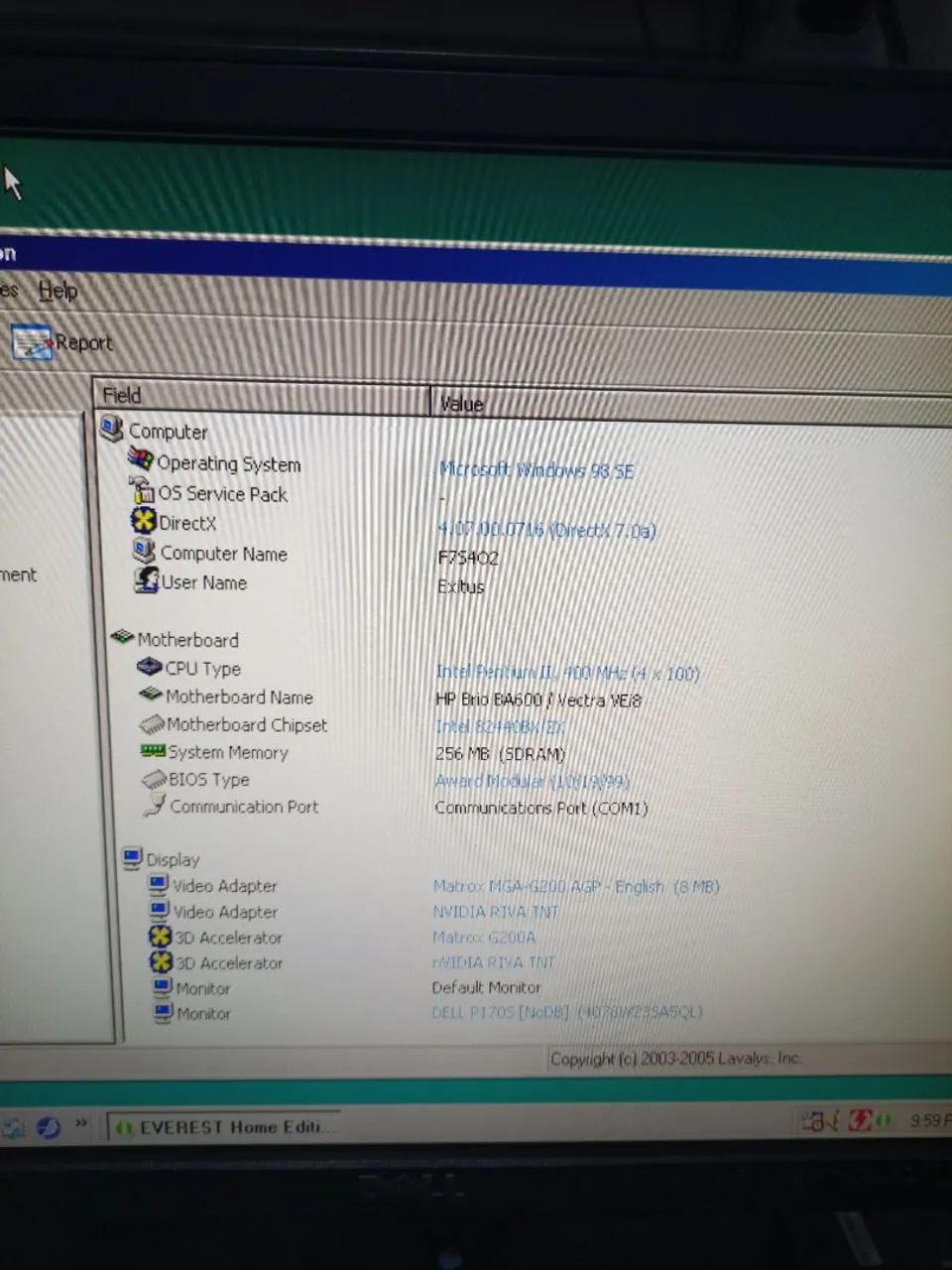952x1270 pixels.
Task: Select the DirectX field label
Action: [187, 523]
